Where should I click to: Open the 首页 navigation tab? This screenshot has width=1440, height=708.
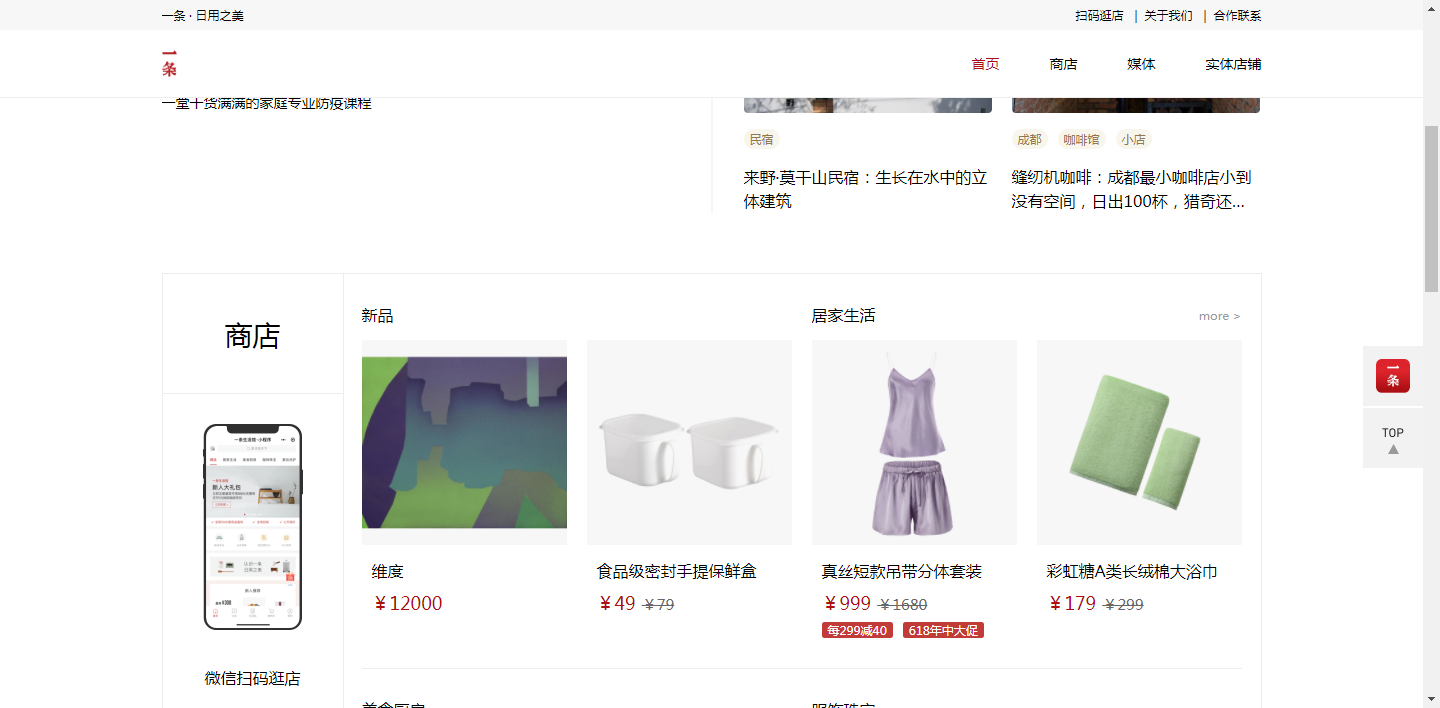pos(985,64)
